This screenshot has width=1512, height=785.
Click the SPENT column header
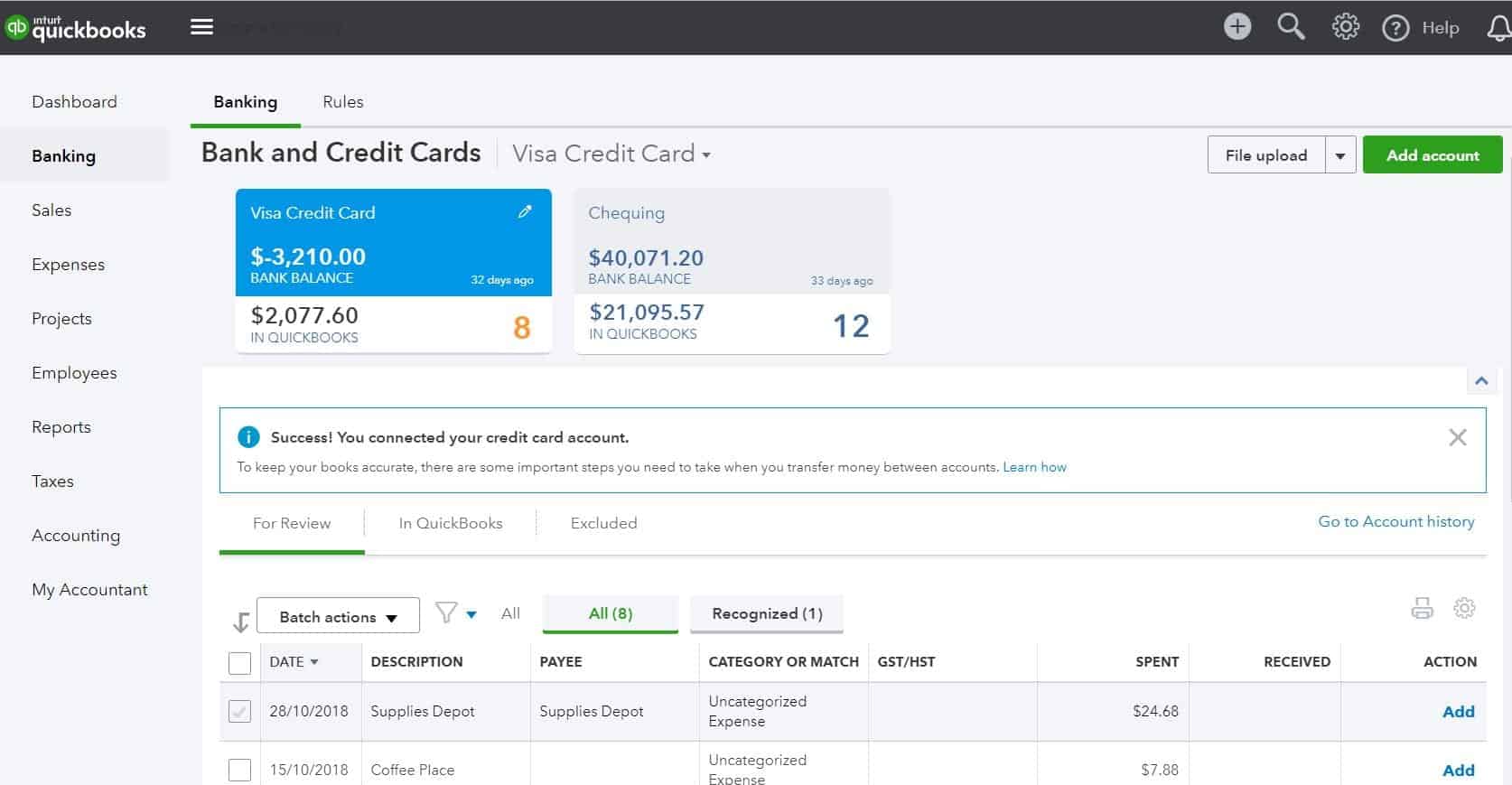pyautogui.click(x=1157, y=661)
